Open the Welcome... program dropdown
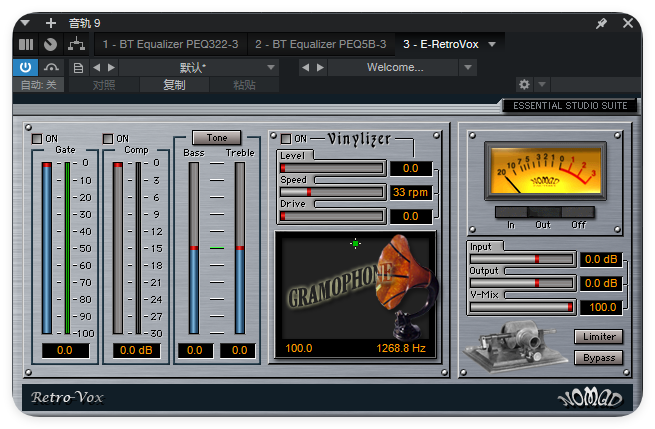The image size is (655, 429). tap(468, 67)
